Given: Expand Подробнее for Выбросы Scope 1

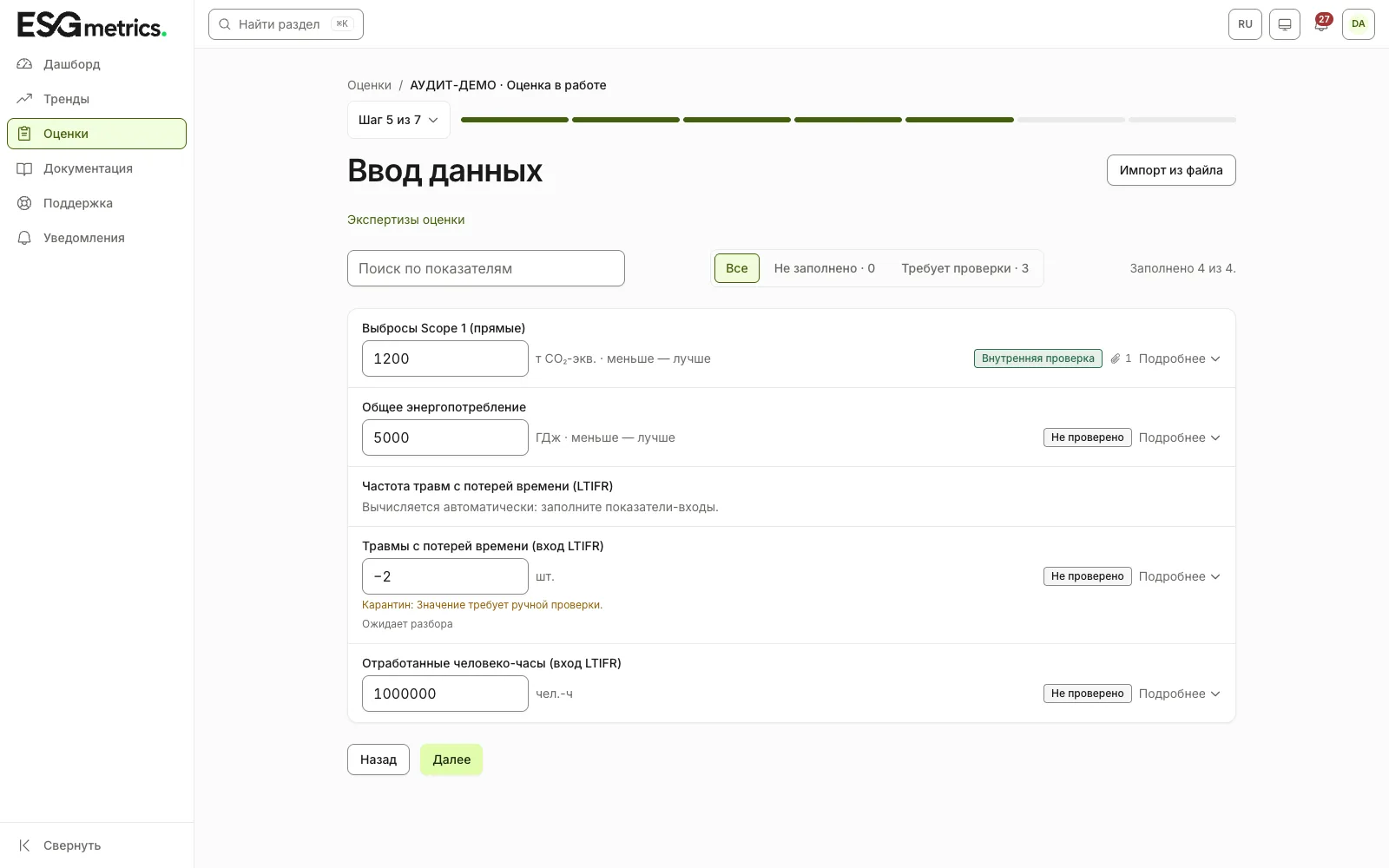Looking at the screenshot, I should coord(1179,358).
